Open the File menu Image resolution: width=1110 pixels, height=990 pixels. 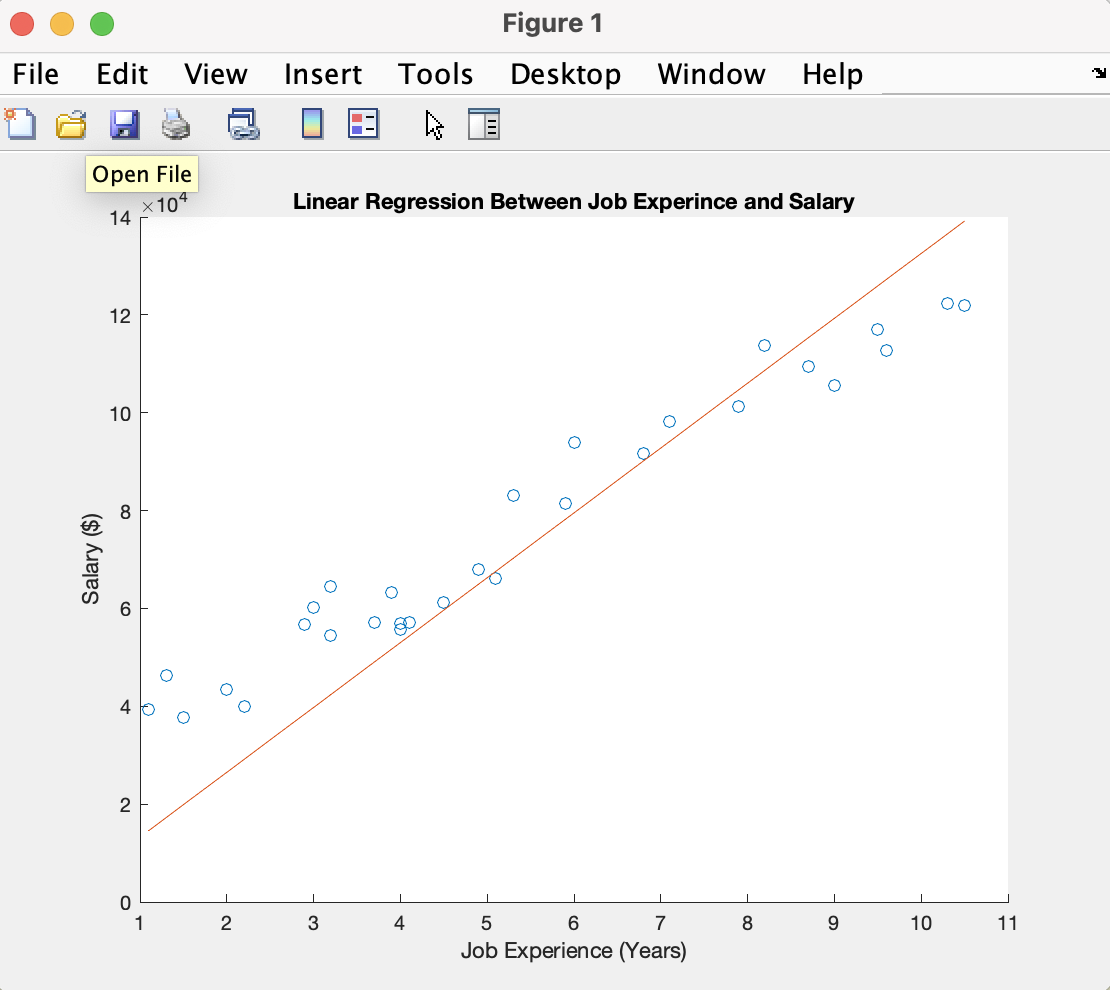[34, 73]
